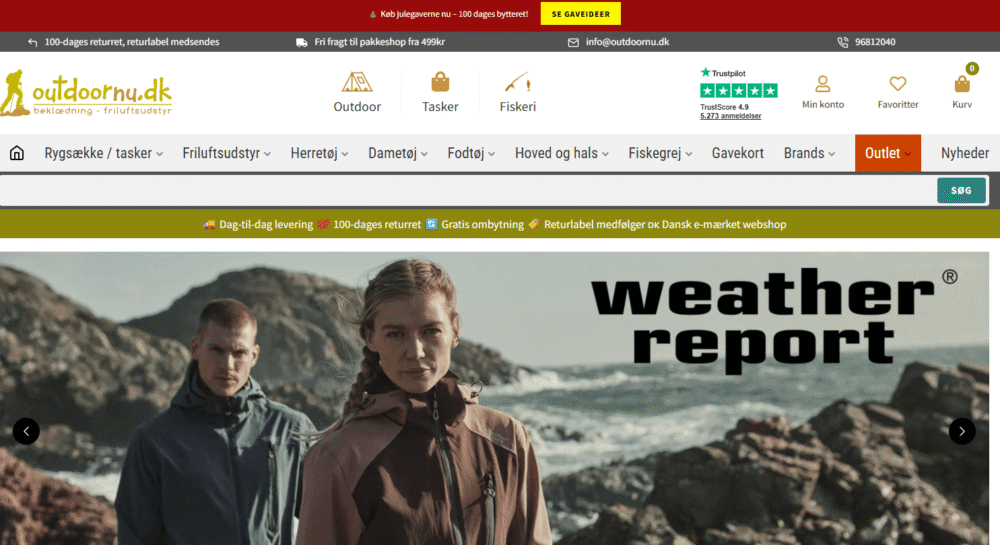Go to next slide with right arrow

pyautogui.click(x=961, y=431)
